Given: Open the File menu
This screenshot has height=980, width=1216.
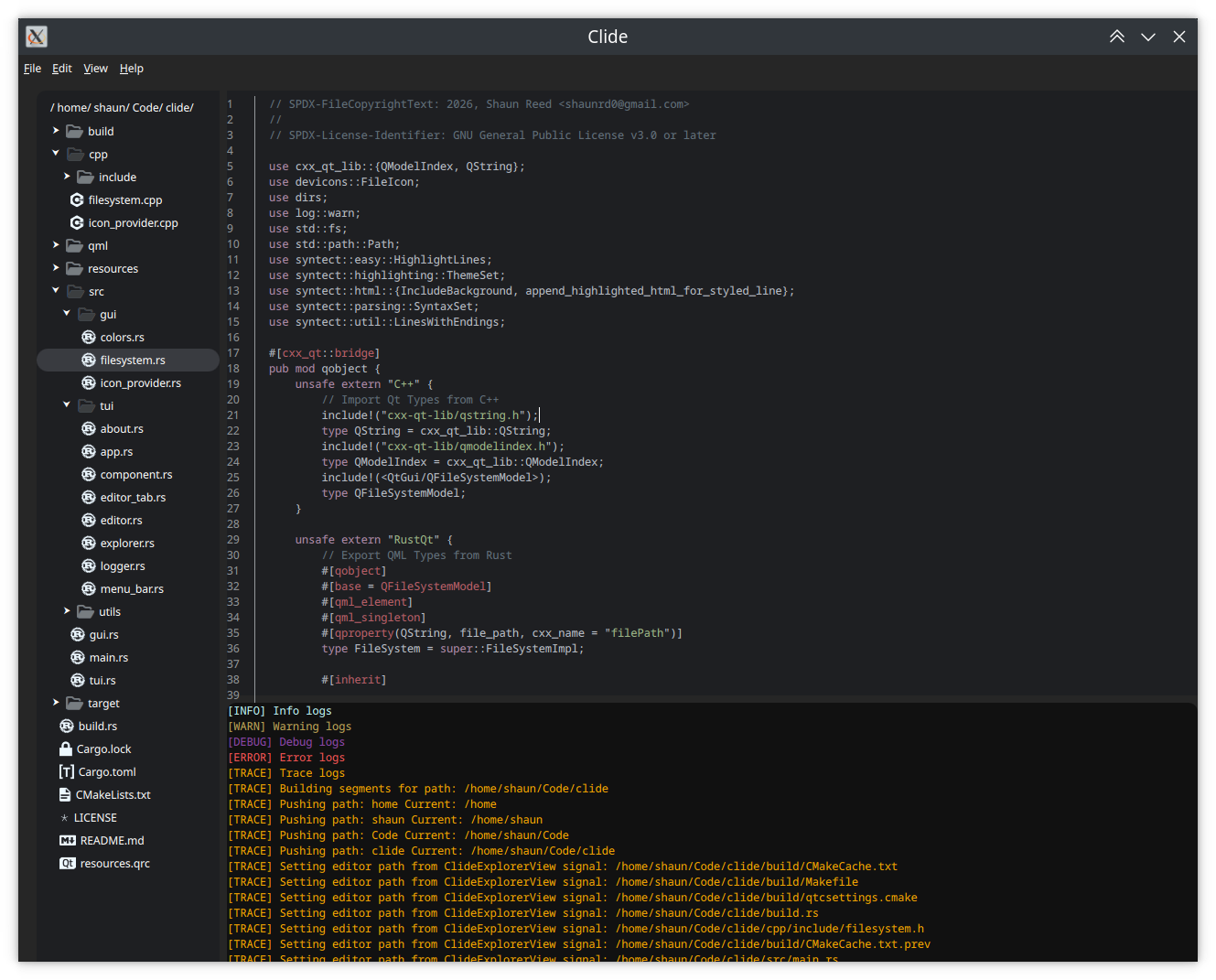Looking at the screenshot, I should pos(32,69).
